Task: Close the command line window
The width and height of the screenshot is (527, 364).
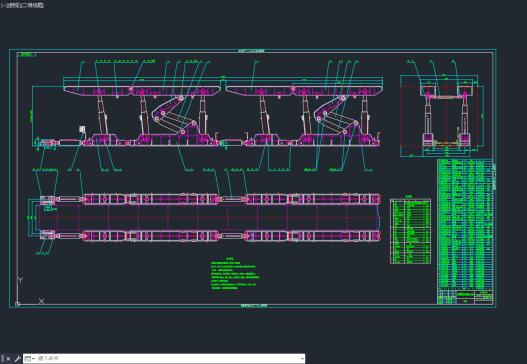Action: pyautogui.click(x=8, y=359)
